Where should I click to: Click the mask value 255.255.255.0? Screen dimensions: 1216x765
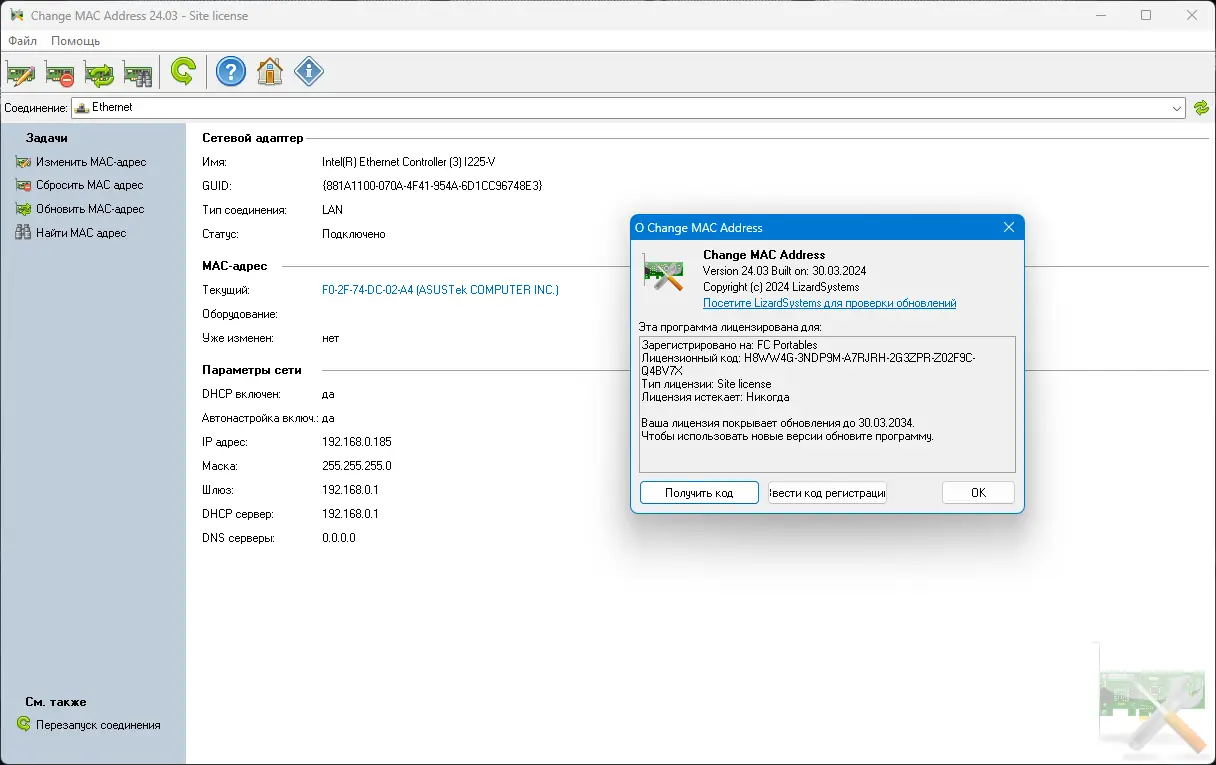pos(357,466)
